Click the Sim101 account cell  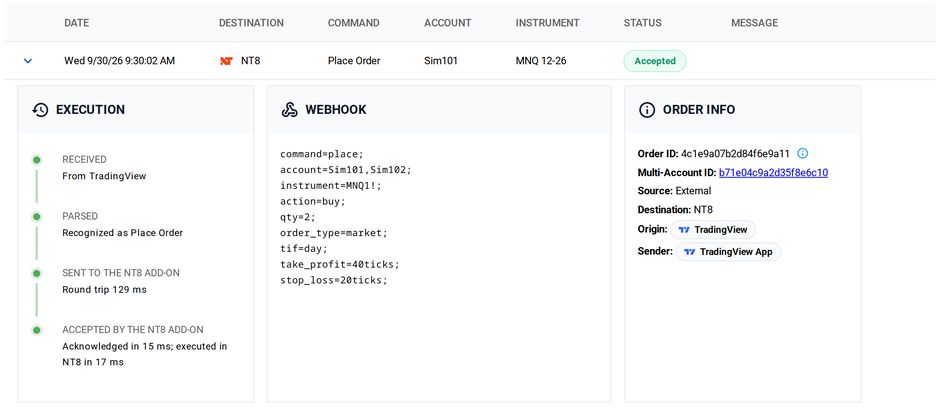coord(441,61)
